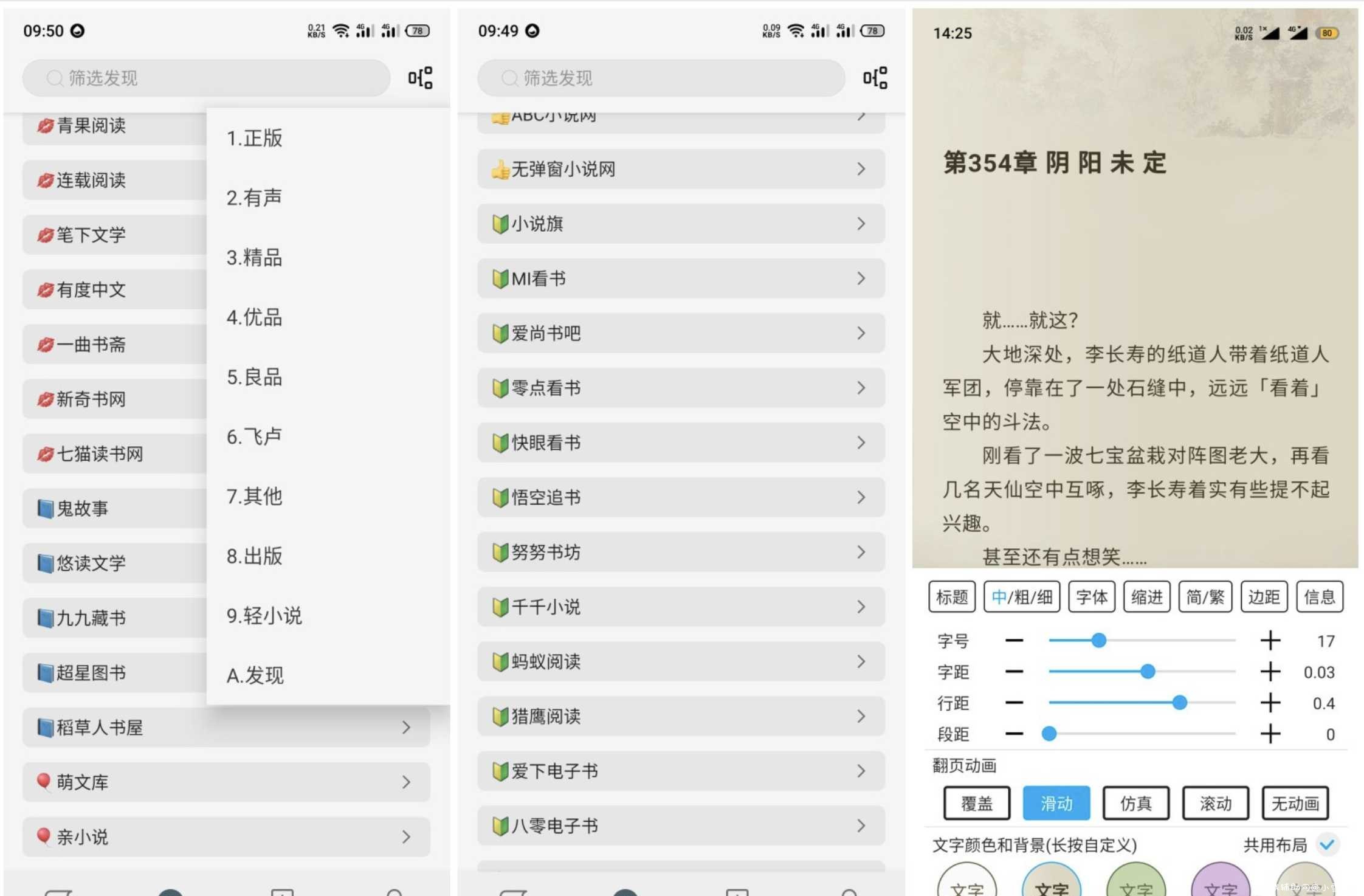Open the 信息 info button
The height and width of the screenshot is (896, 1364).
click(1320, 597)
